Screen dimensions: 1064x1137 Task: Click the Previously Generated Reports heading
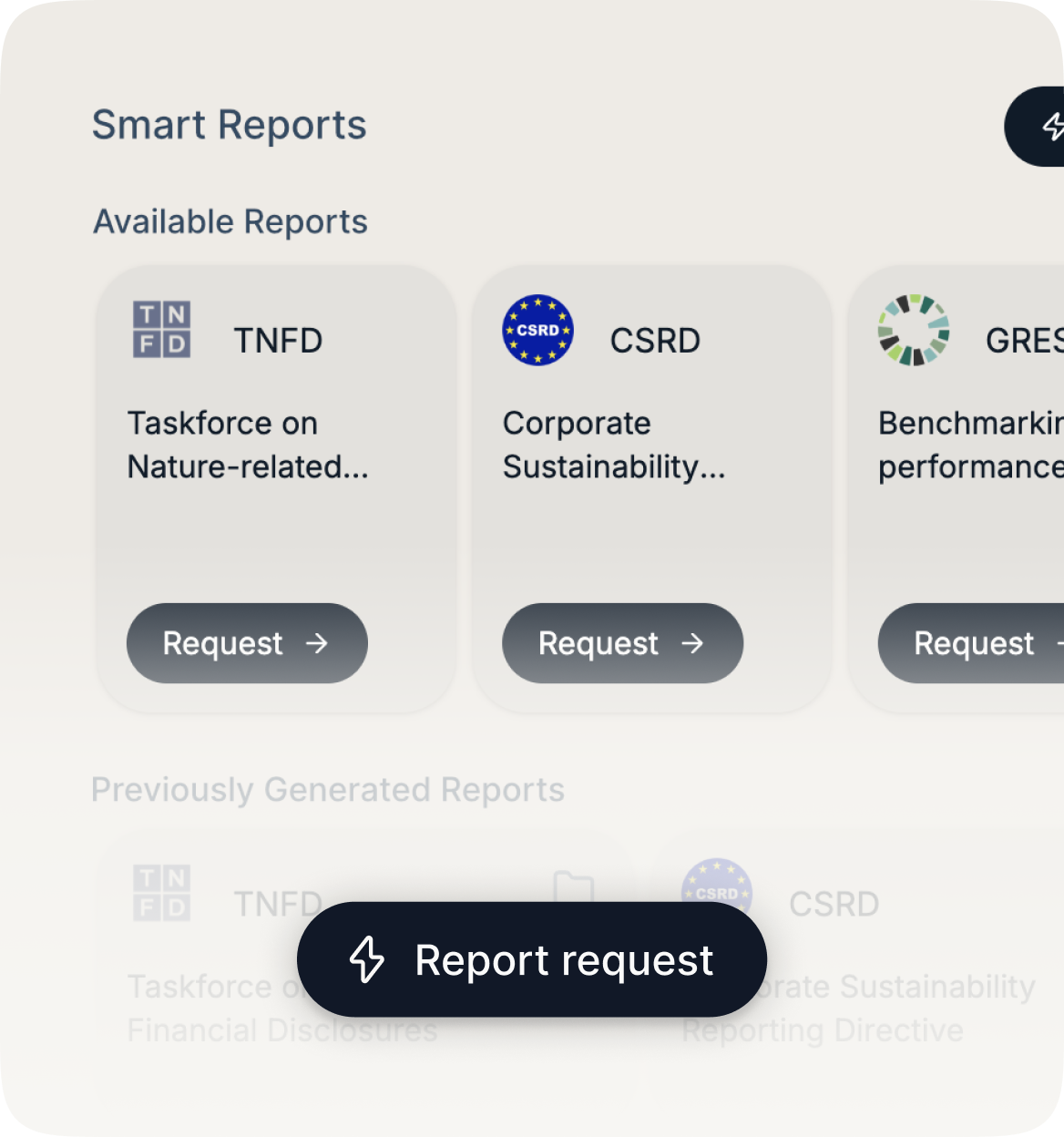[x=327, y=791]
